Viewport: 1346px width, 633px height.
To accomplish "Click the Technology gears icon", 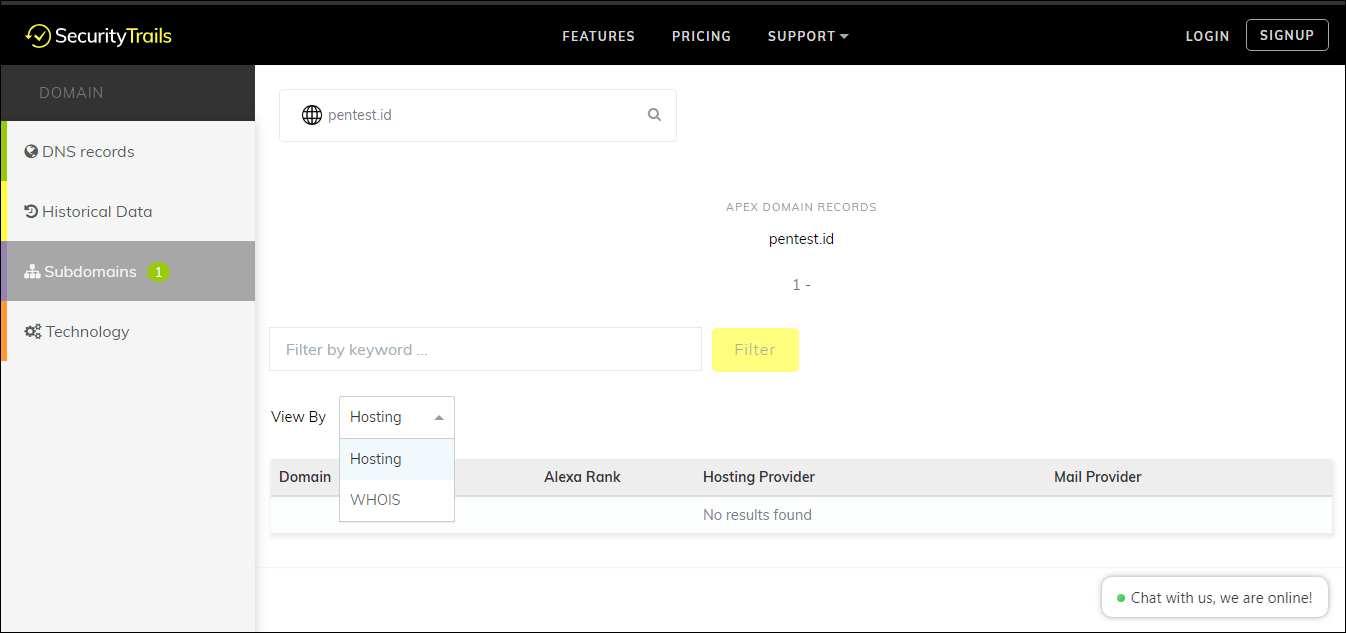I will (33, 332).
